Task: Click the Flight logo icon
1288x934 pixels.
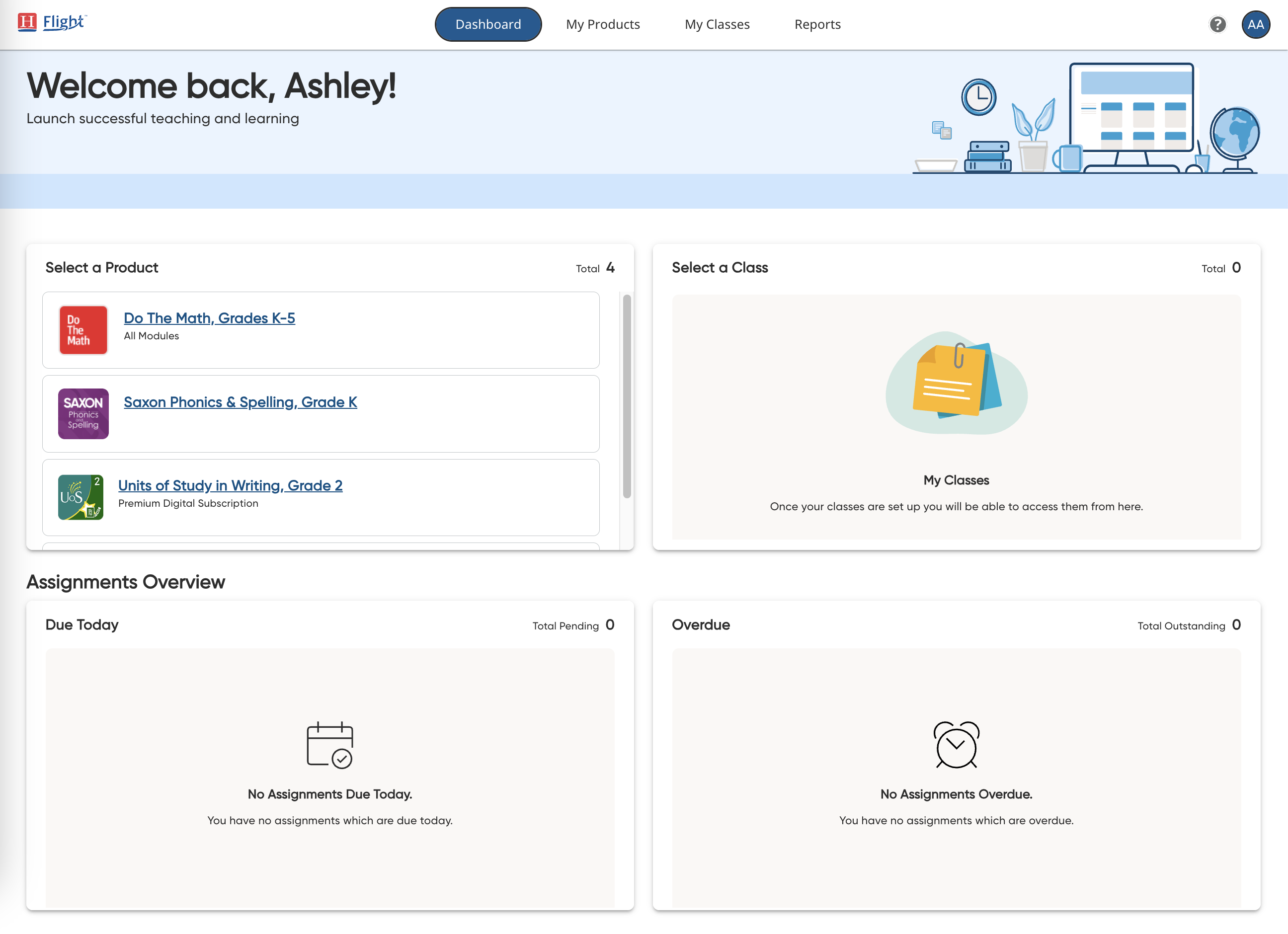Action: 27,23
